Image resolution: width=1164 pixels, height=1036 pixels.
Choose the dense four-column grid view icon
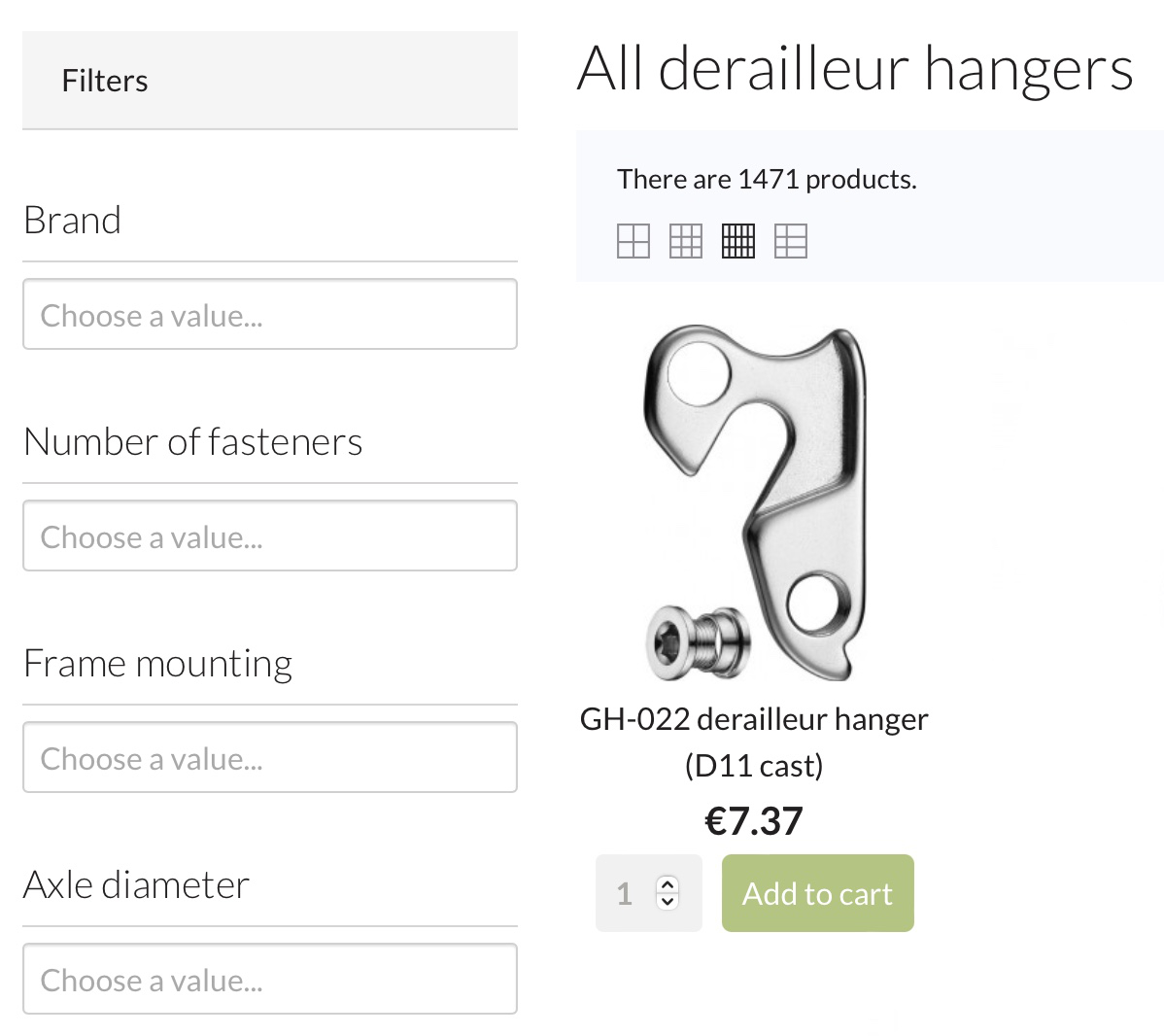tap(738, 241)
